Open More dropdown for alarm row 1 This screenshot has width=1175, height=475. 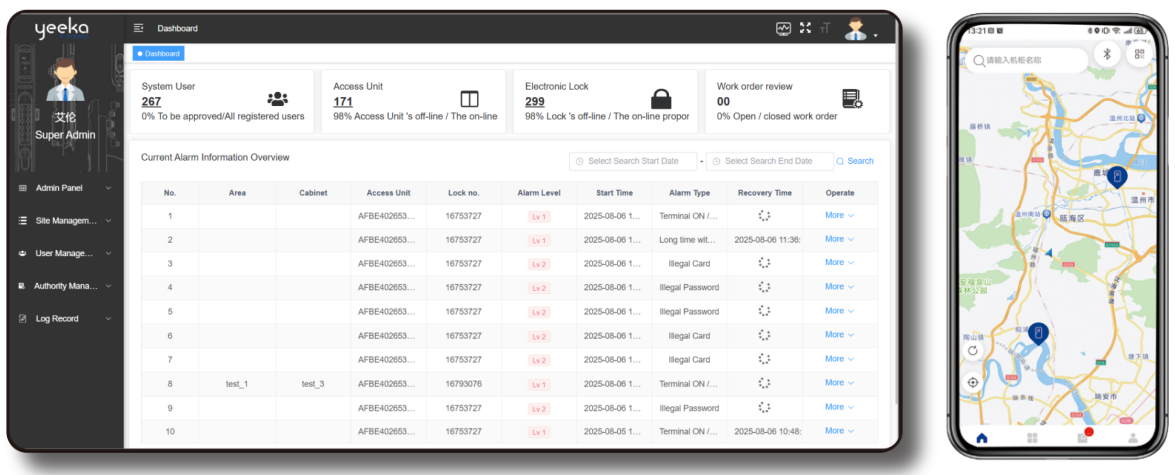(839, 215)
